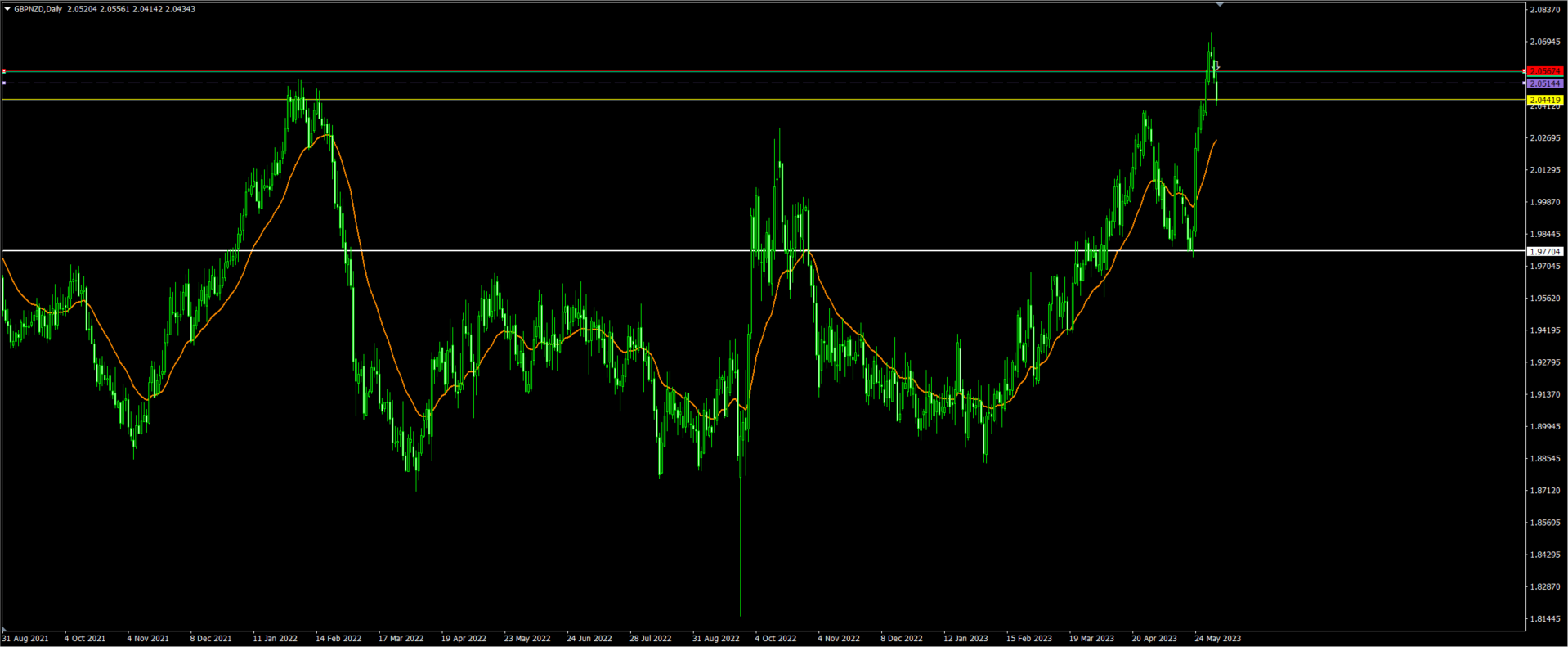Open the dropdown arrow beside GBPNZD,Daily
The width and height of the screenshot is (1568, 647).
pos(7,9)
